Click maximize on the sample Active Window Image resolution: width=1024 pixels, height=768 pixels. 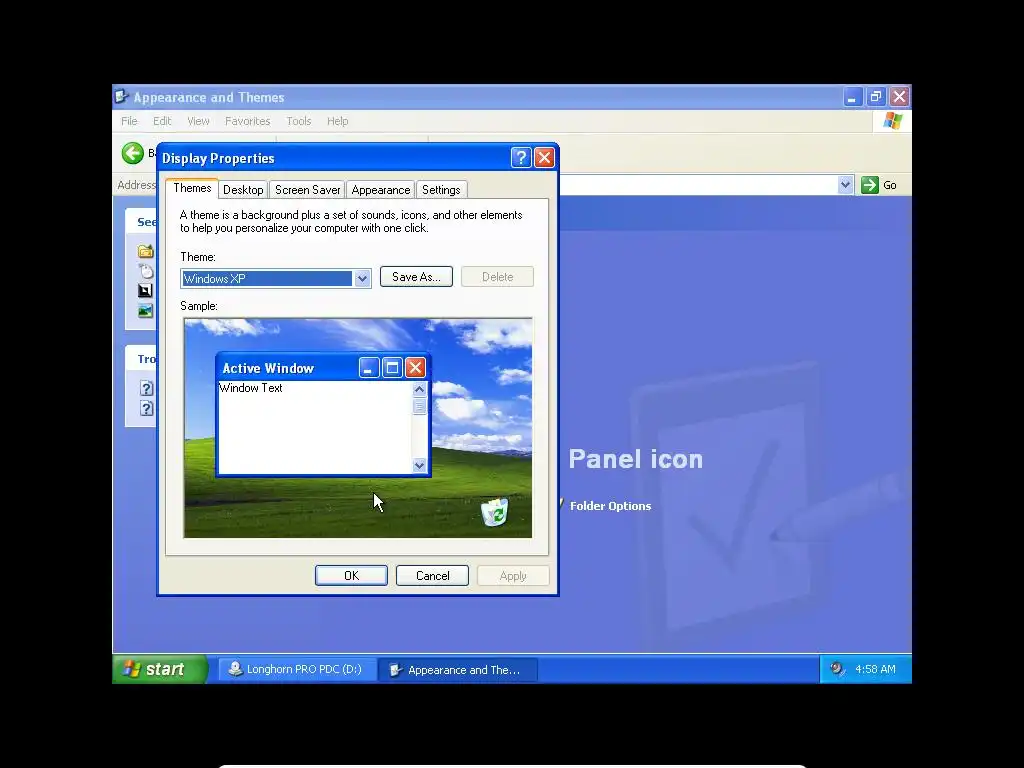pyautogui.click(x=392, y=368)
